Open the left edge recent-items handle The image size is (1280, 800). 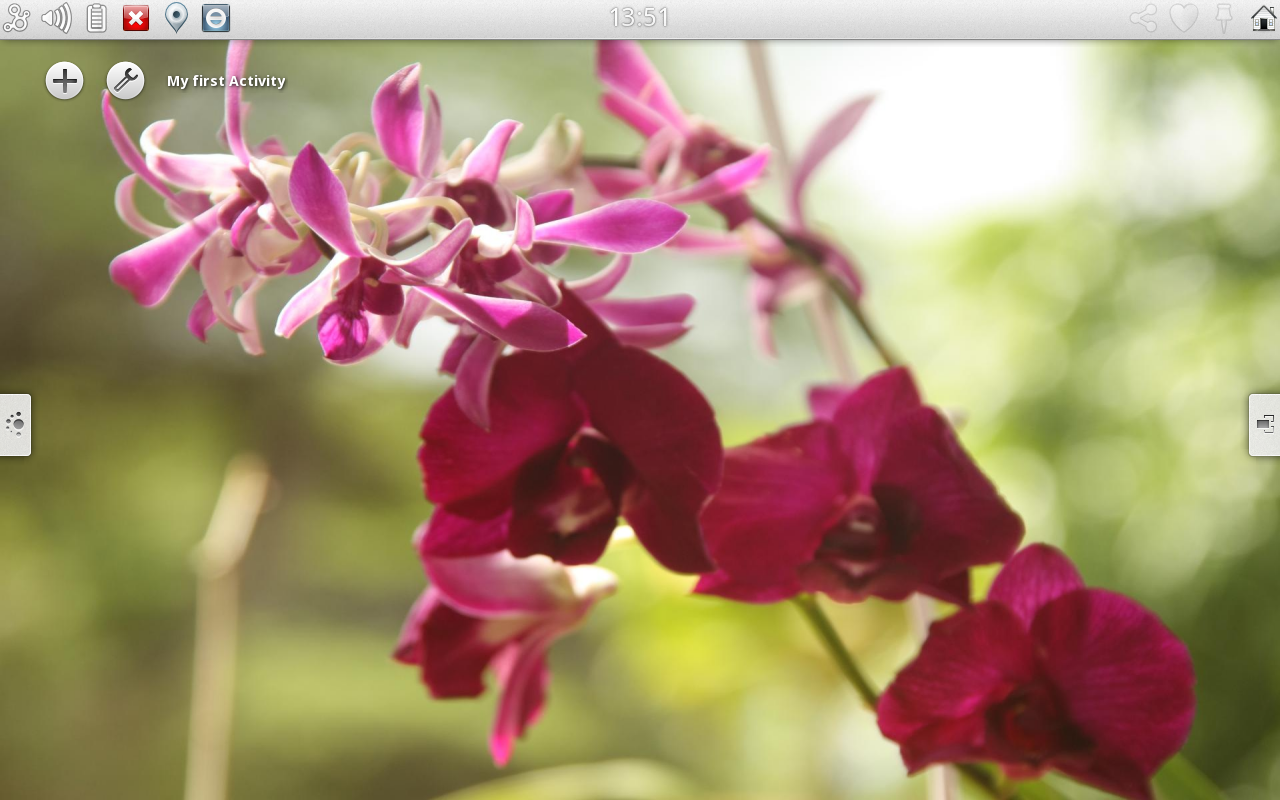point(15,425)
